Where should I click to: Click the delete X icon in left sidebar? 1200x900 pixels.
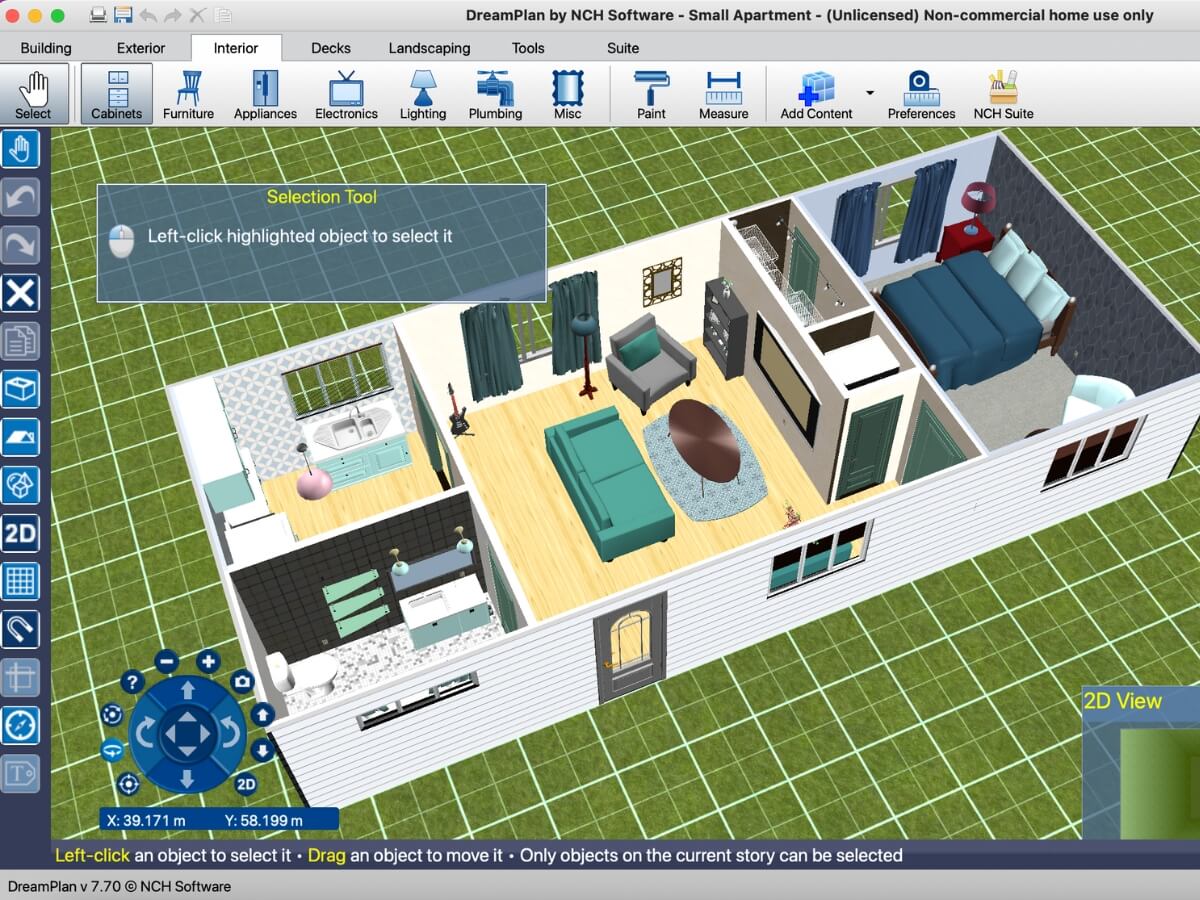tap(21, 294)
